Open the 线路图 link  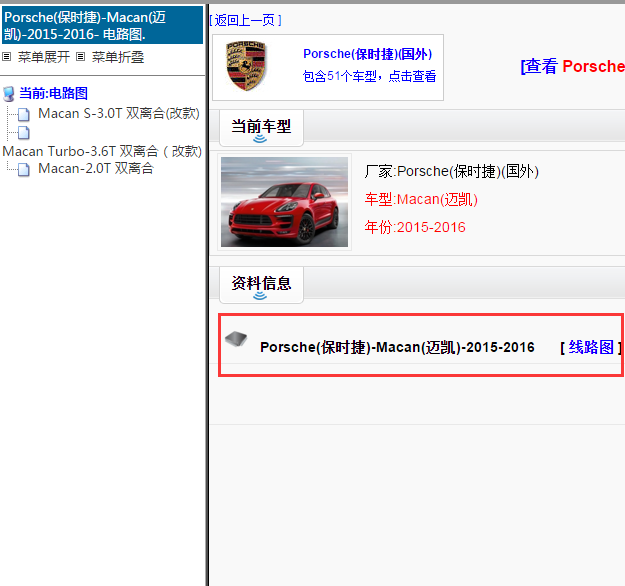pos(591,347)
